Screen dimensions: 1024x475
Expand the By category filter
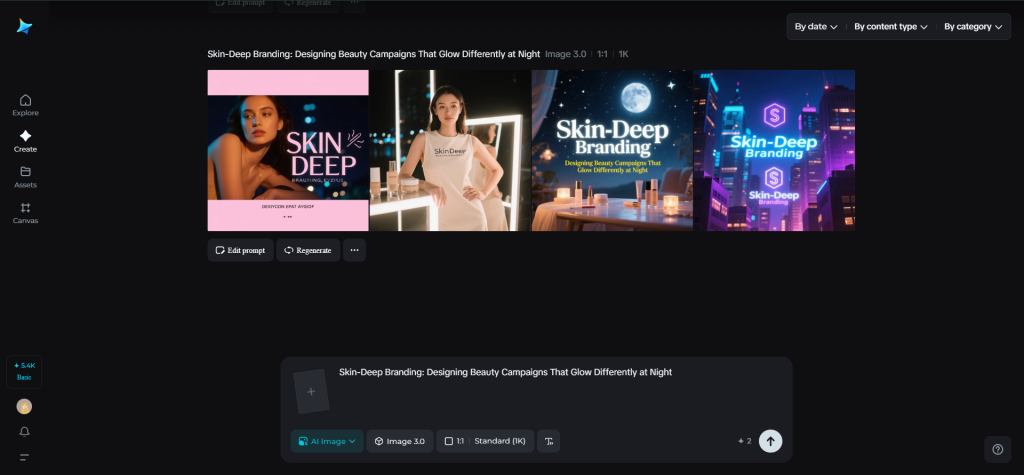click(972, 27)
